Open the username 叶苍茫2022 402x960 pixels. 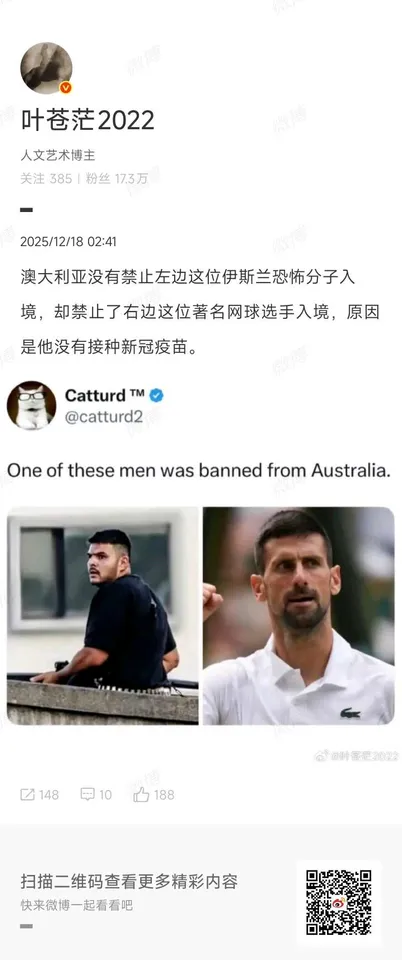click(x=87, y=121)
